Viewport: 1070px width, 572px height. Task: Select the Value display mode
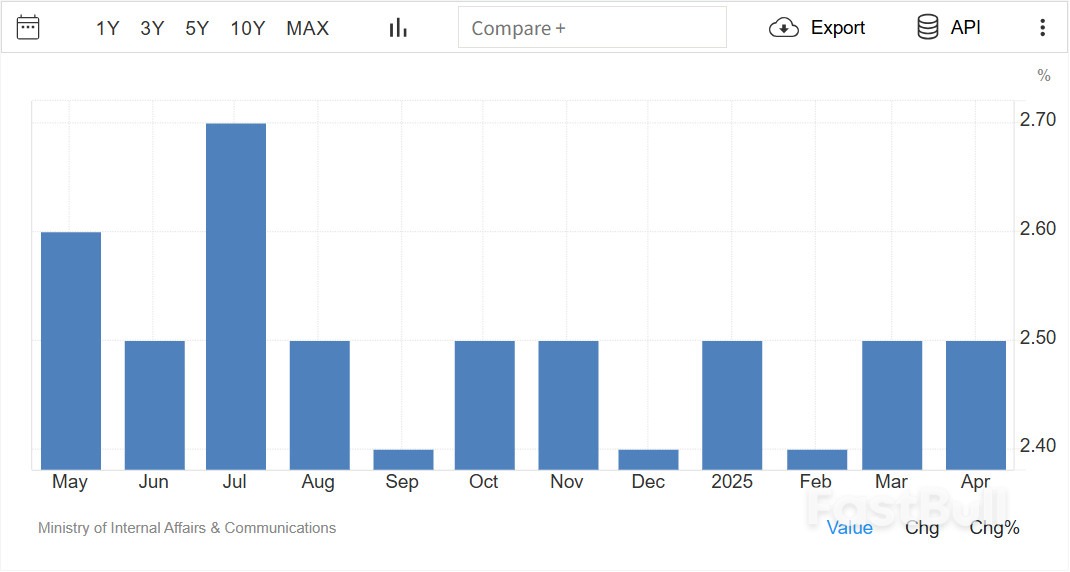[850, 528]
